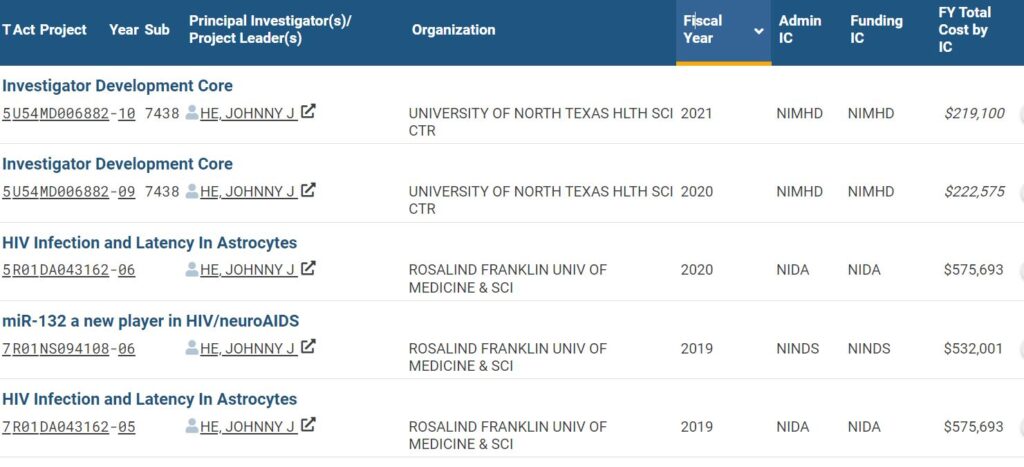Open first Investigator Development Core project title
Image resolution: width=1024 pixels, height=467 pixels.
coord(117,86)
